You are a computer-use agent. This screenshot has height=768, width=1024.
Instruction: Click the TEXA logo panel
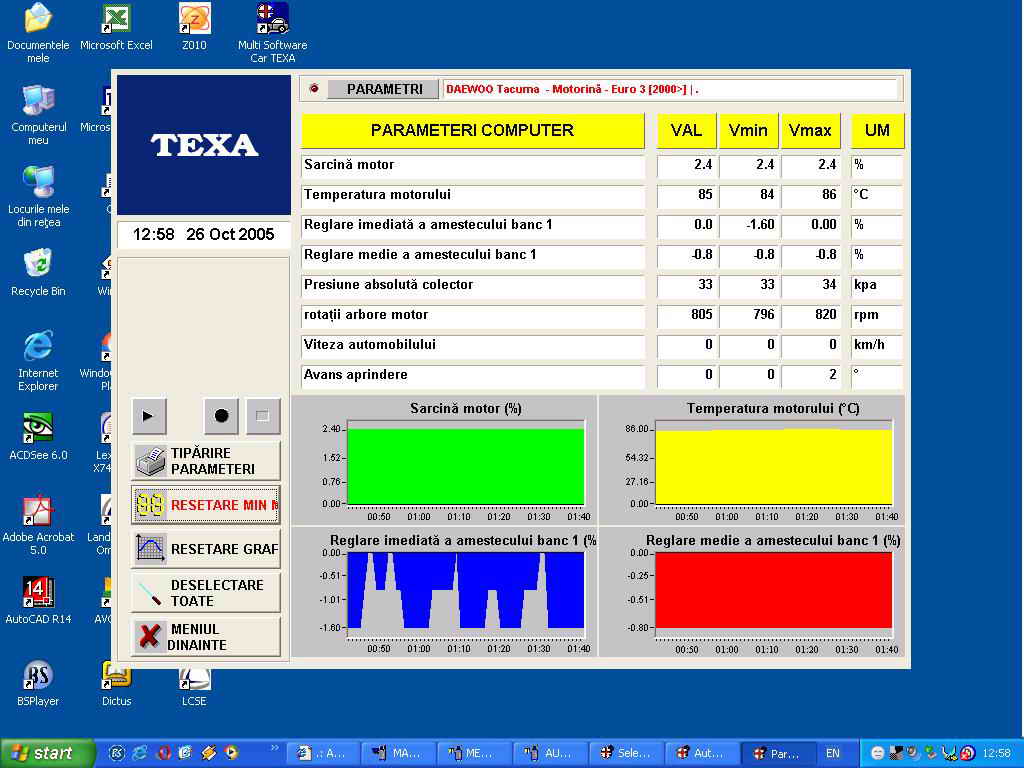pyautogui.click(x=204, y=145)
